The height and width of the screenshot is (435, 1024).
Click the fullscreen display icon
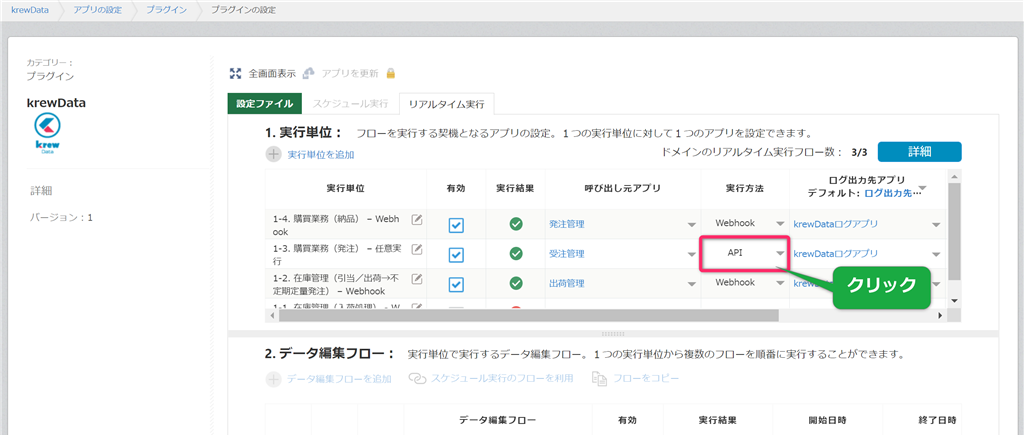click(x=236, y=73)
